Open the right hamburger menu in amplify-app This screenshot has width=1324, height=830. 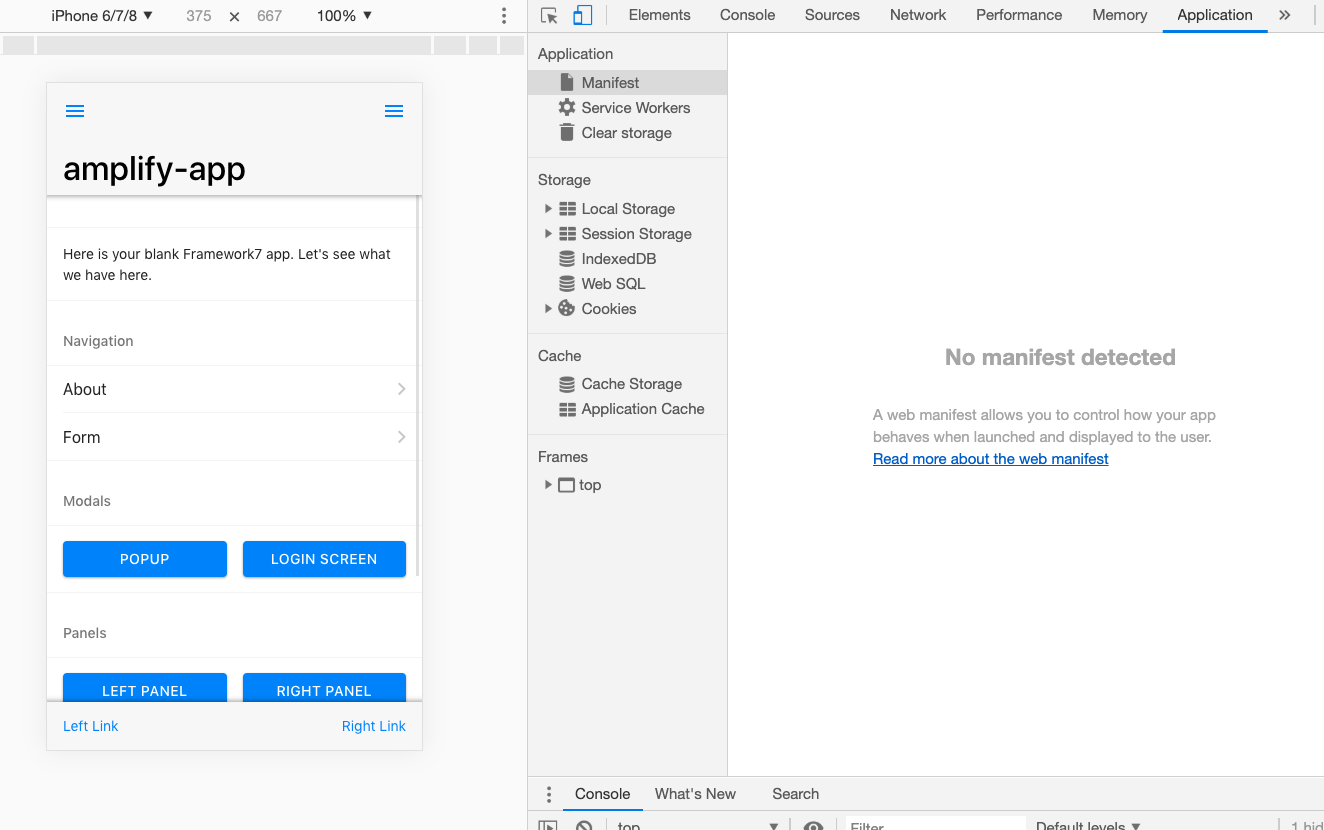(x=394, y=111)
